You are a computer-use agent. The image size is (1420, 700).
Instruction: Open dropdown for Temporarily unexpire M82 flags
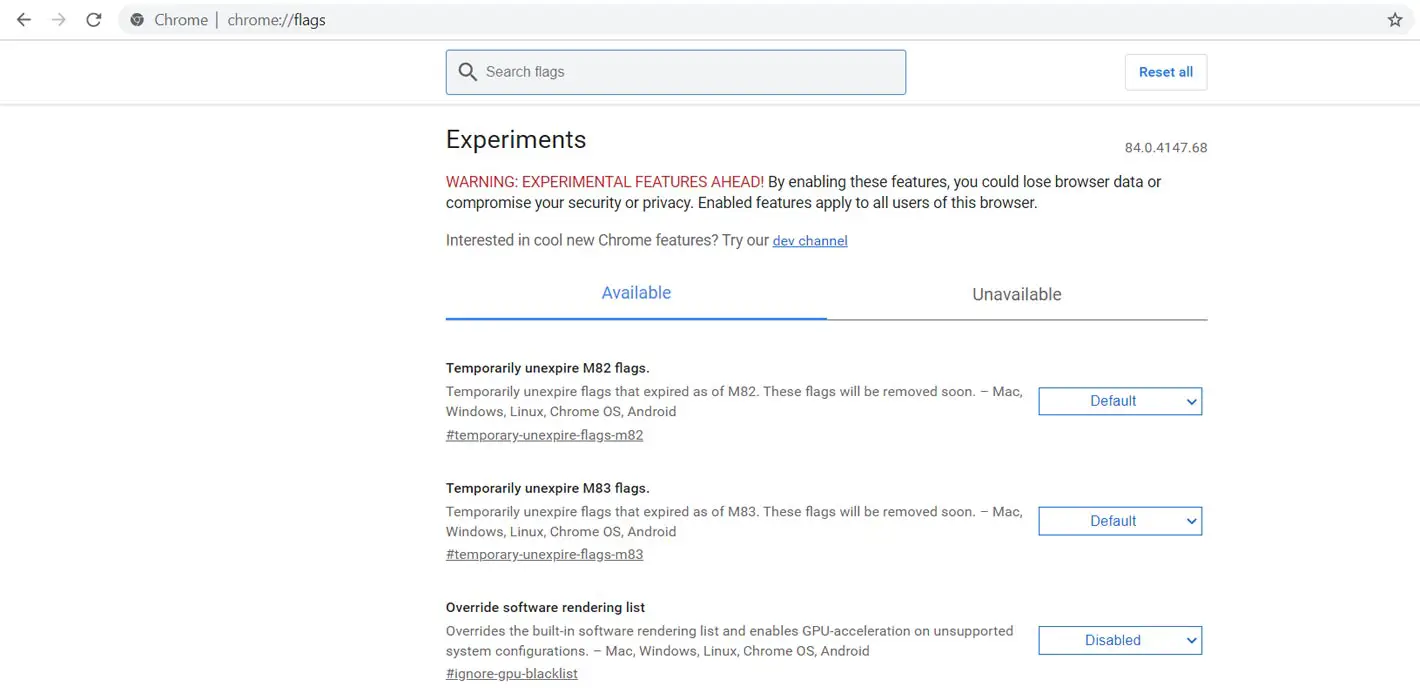(1120, 401)
